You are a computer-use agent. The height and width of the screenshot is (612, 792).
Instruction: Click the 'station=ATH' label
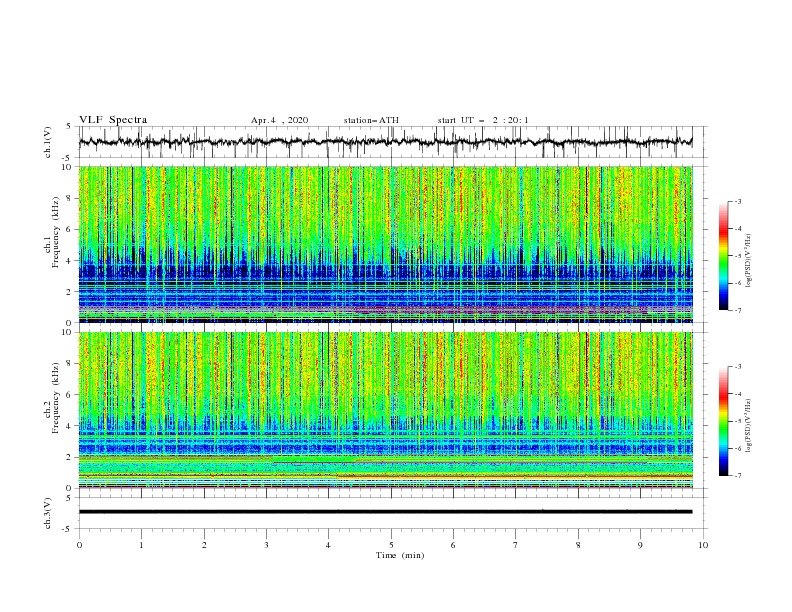pos(371,120)
